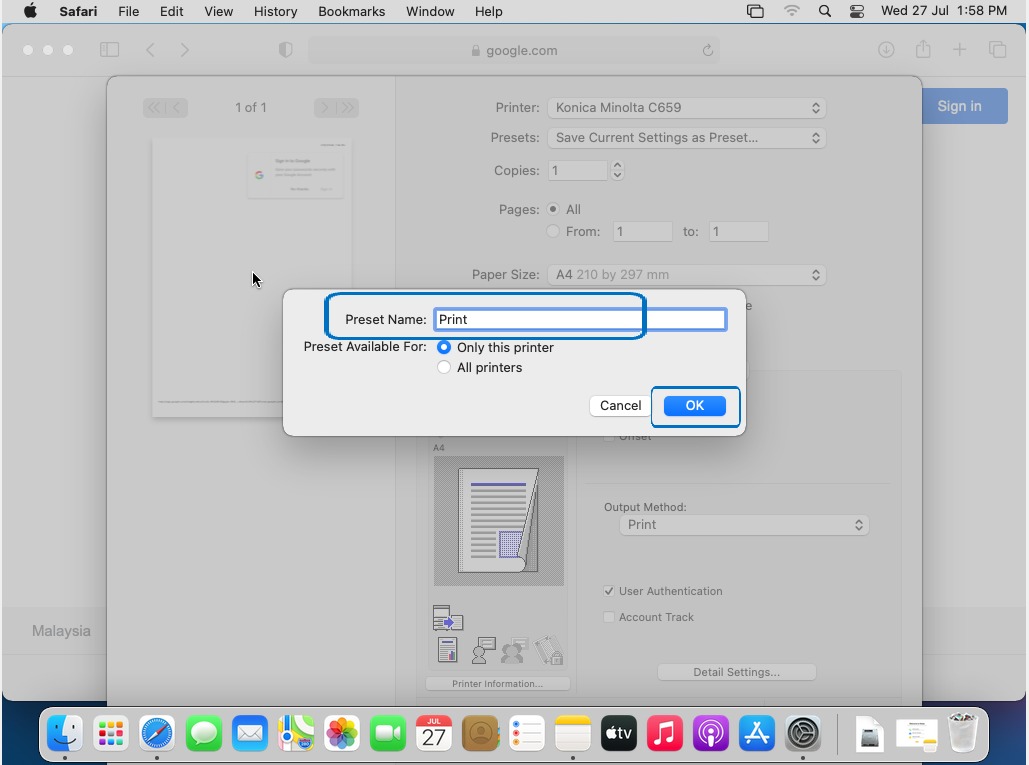Open System Preferences from the Dock
Screen dimensions: 1029x765
803,735
